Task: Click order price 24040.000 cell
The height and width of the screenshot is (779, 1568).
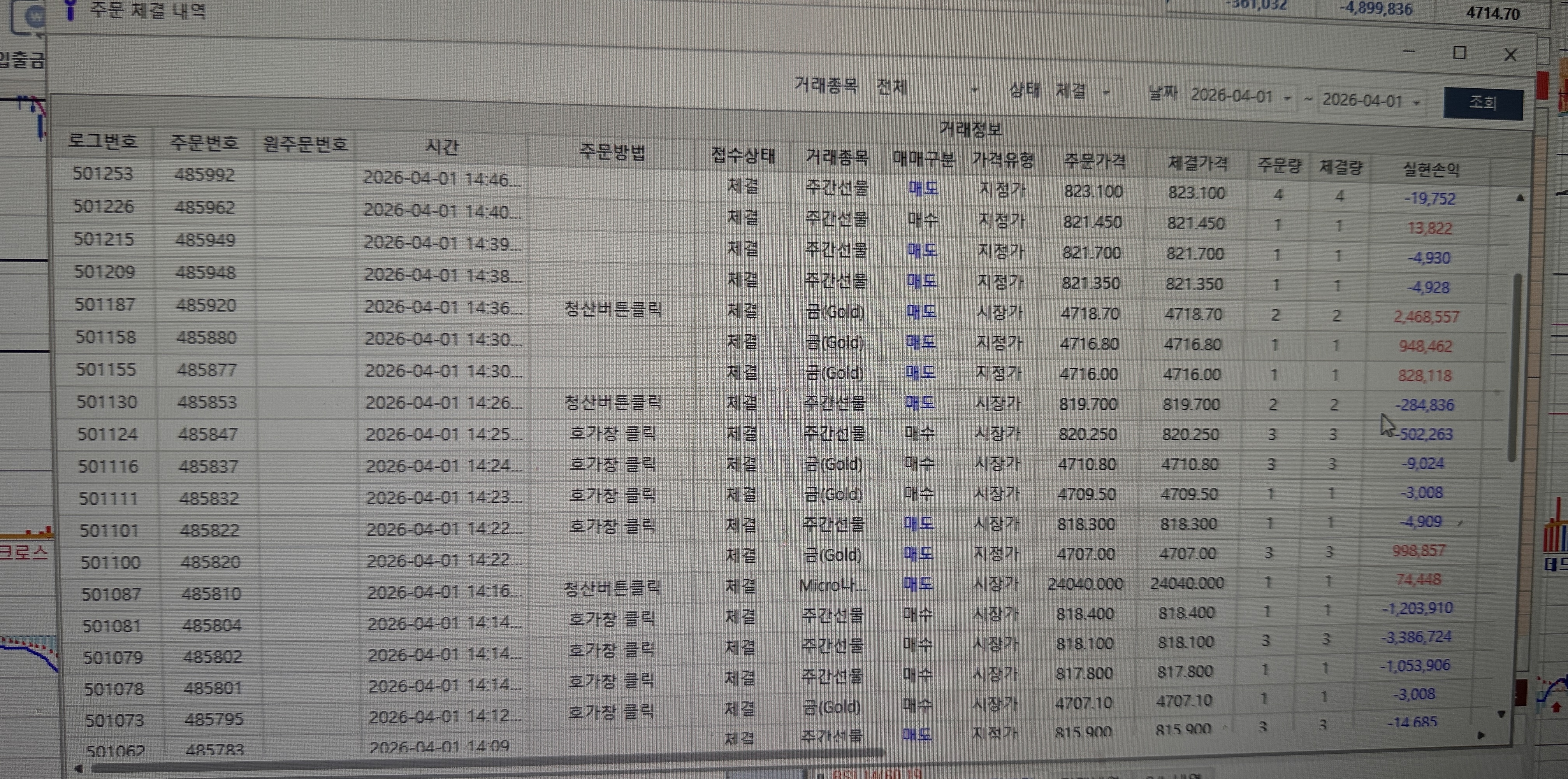Action: pos(1085,584)
